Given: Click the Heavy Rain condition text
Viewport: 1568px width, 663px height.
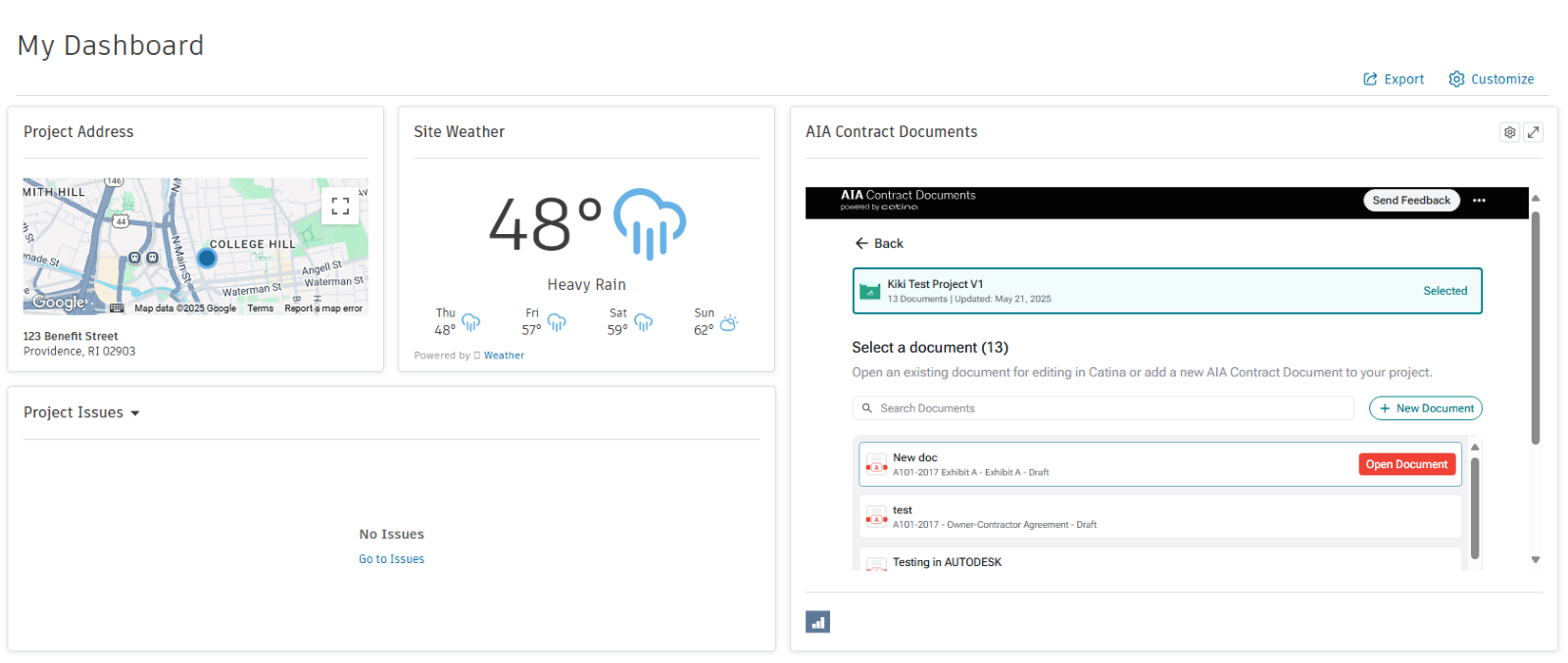Looking at the screenshot, I should [586, 285].
